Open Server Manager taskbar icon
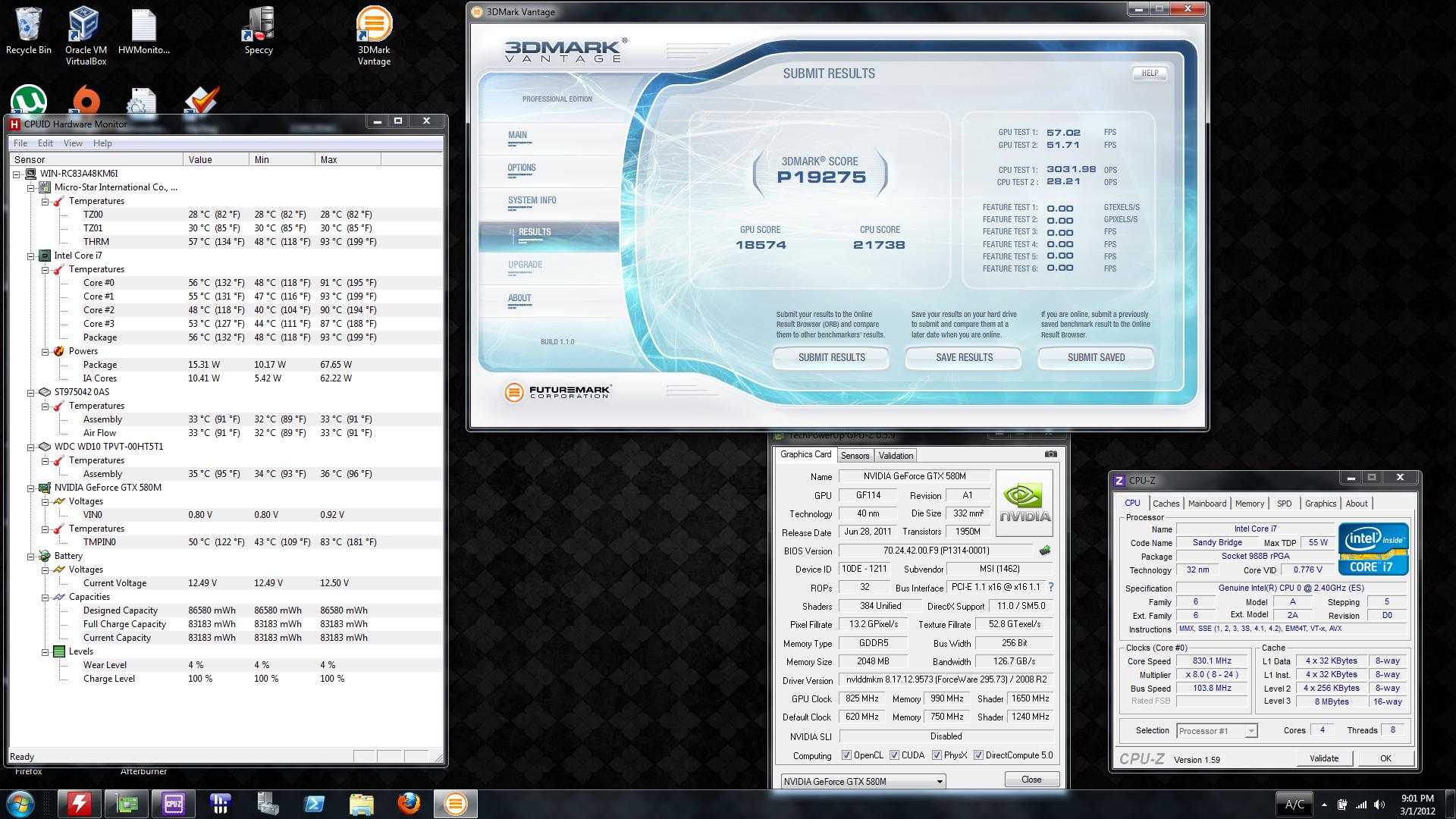This screenshot has height=819, width=1456. (268, 804)
